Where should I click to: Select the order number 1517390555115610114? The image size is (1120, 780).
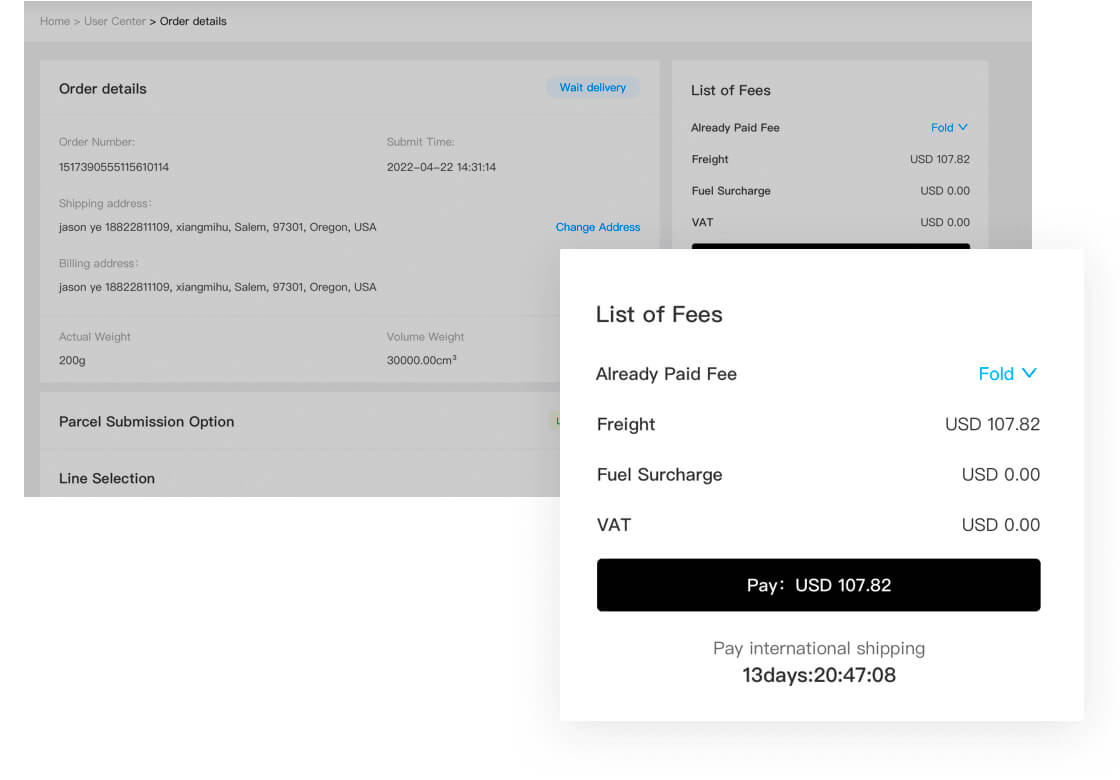coord(114,167)
